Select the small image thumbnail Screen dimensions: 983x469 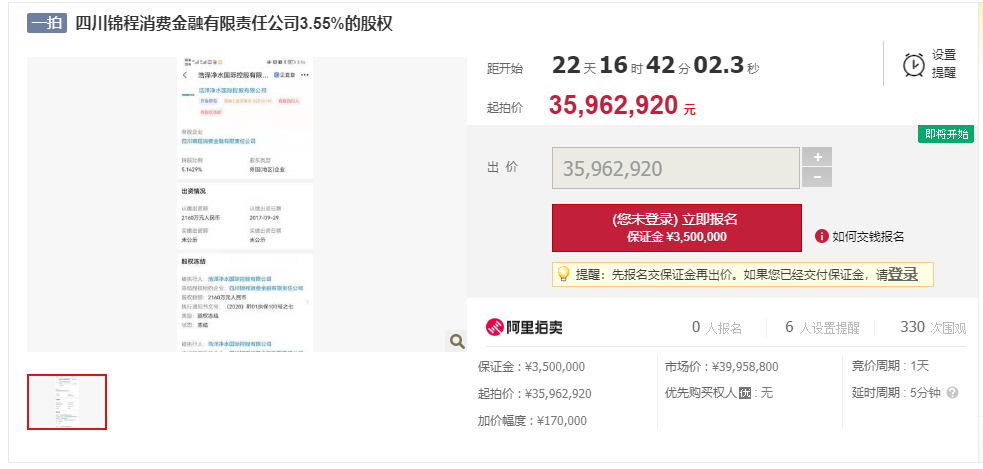click(x=67, y=402)
